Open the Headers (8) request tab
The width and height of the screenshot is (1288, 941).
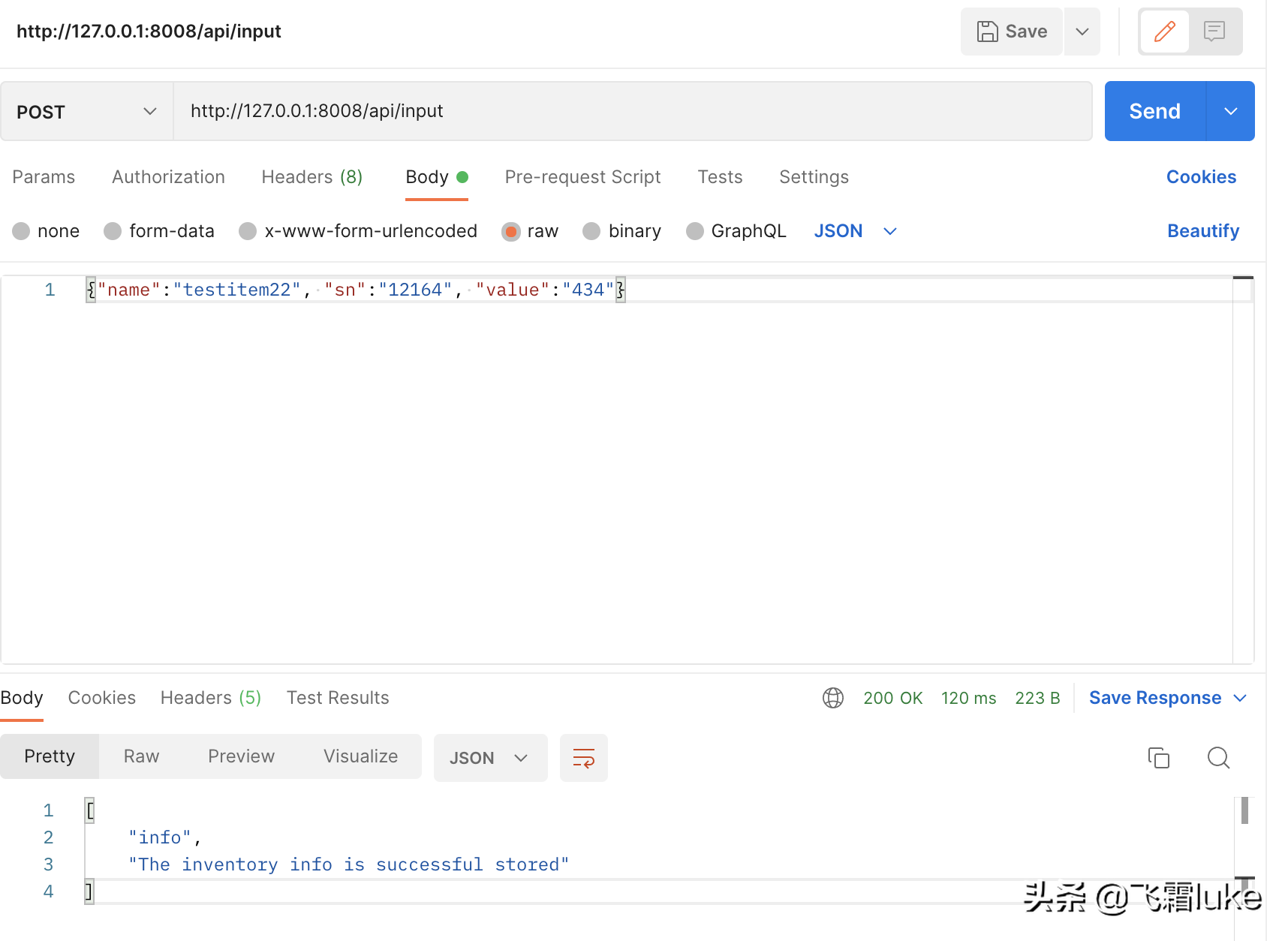pyautogui.click(x=312, y=177)
